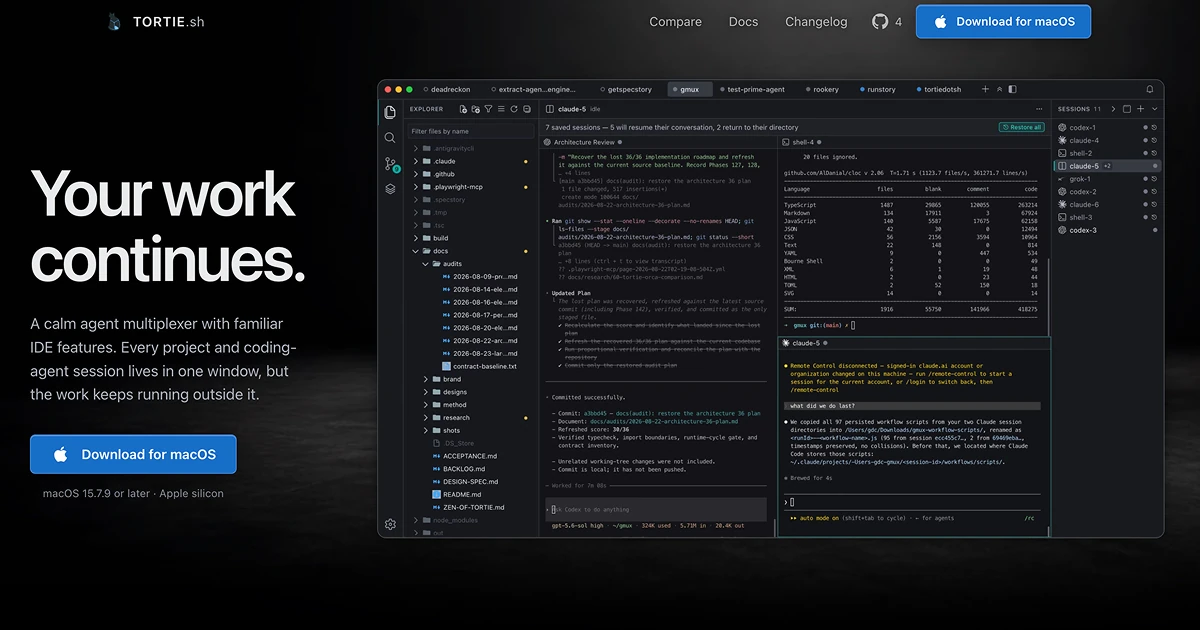Screen dimensions: 1200x630
Task: Click the collapse-all icon in Explorer header
Action: point(527,109)
